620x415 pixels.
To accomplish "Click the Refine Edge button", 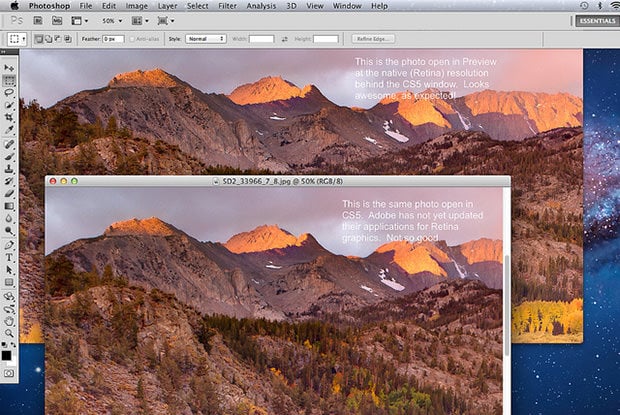I will pos(373,39).
